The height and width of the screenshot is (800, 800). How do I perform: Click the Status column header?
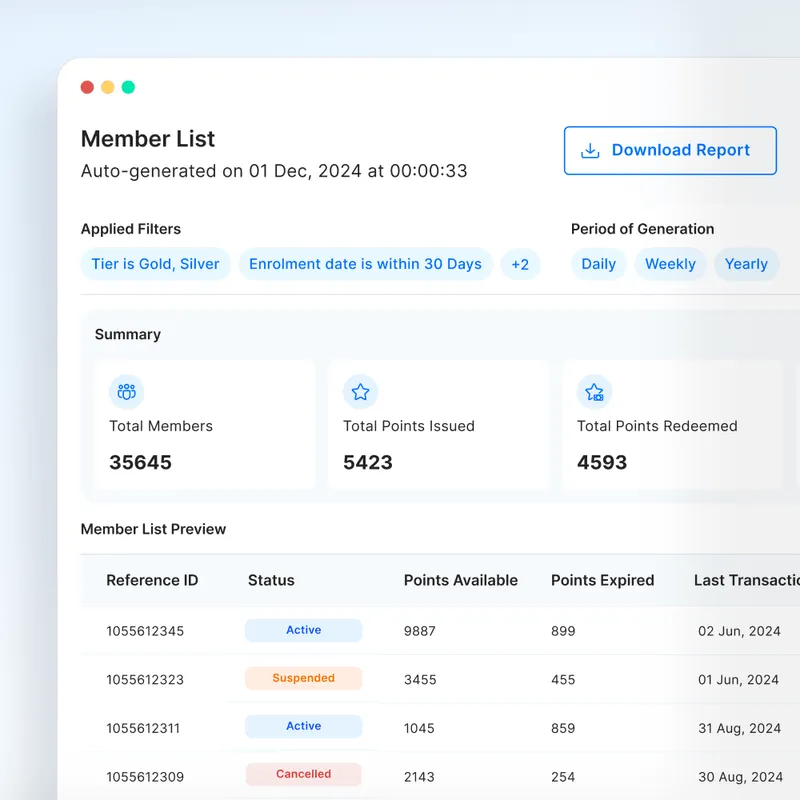point(270,580)
